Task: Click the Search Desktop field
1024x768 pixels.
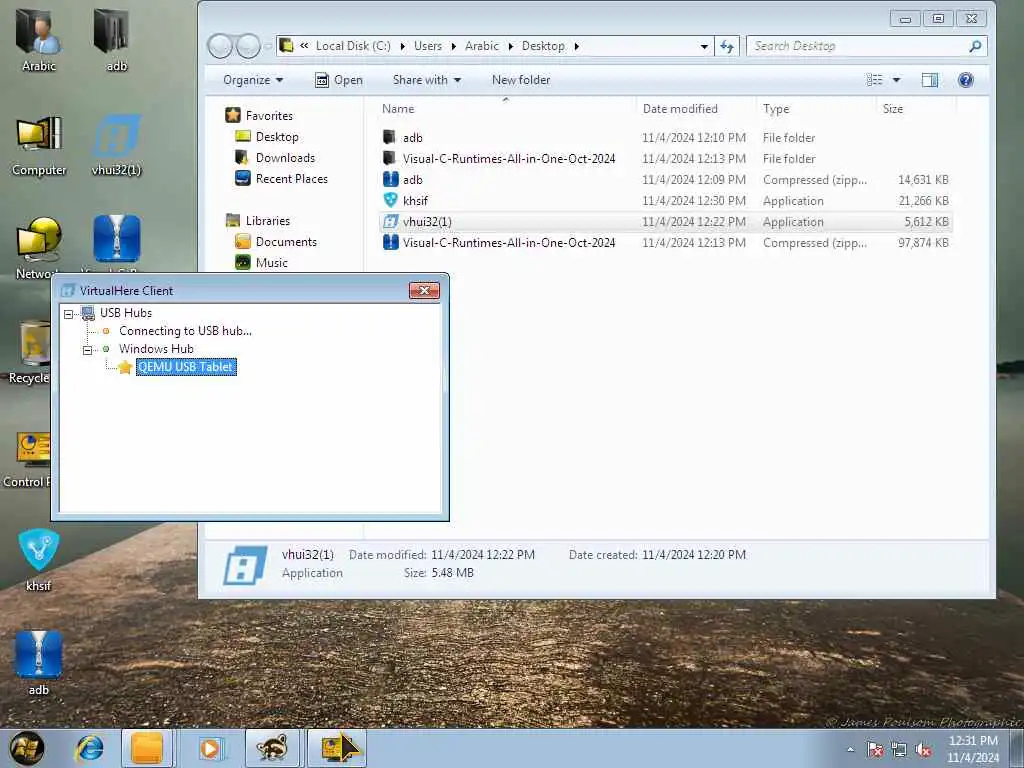Action: click(x=866, y=46)
